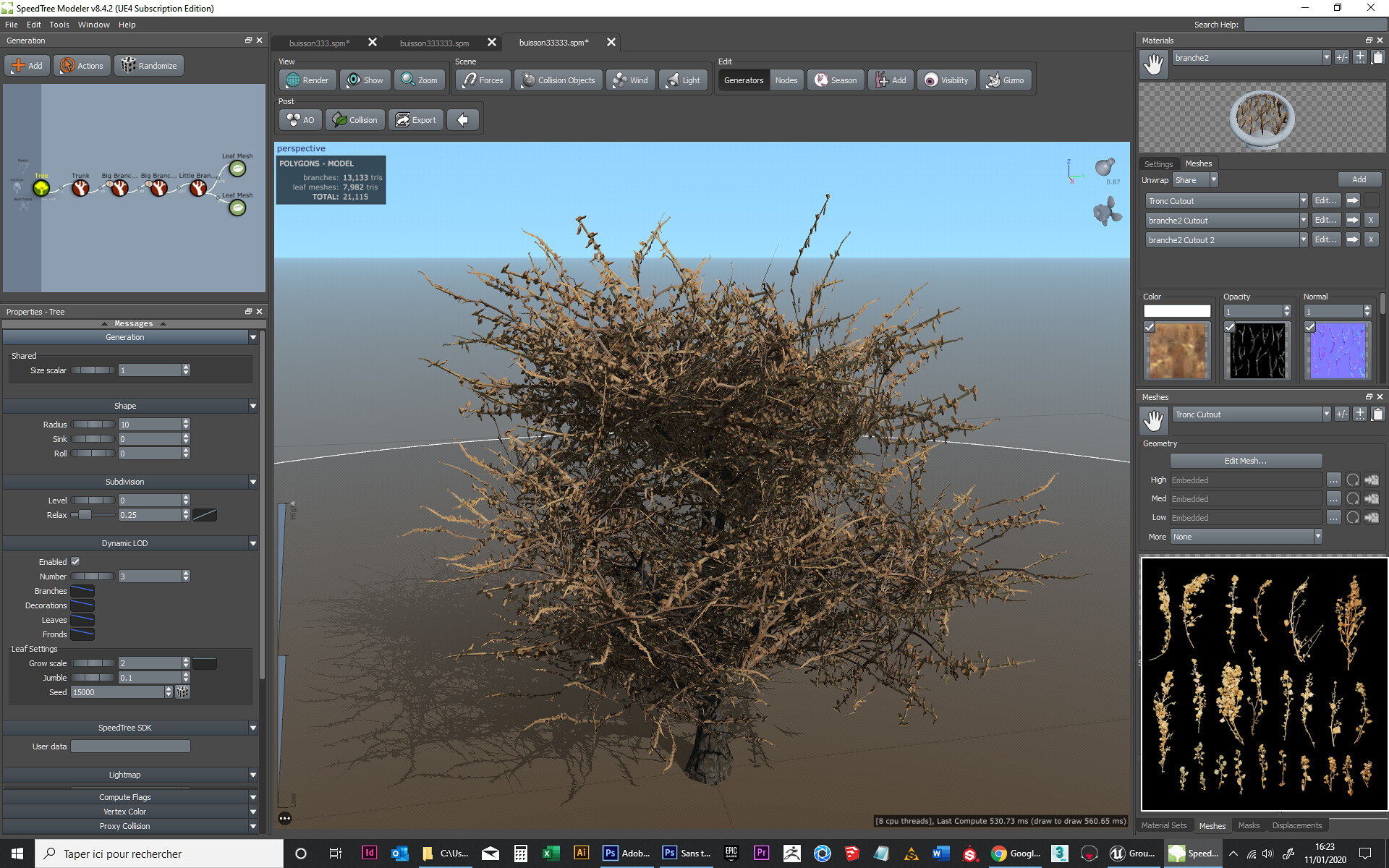The image size is (1389, 868).
Task: Toggle the Normal map checkbox
Action: pyautogui.click(x=1309, y=327)
